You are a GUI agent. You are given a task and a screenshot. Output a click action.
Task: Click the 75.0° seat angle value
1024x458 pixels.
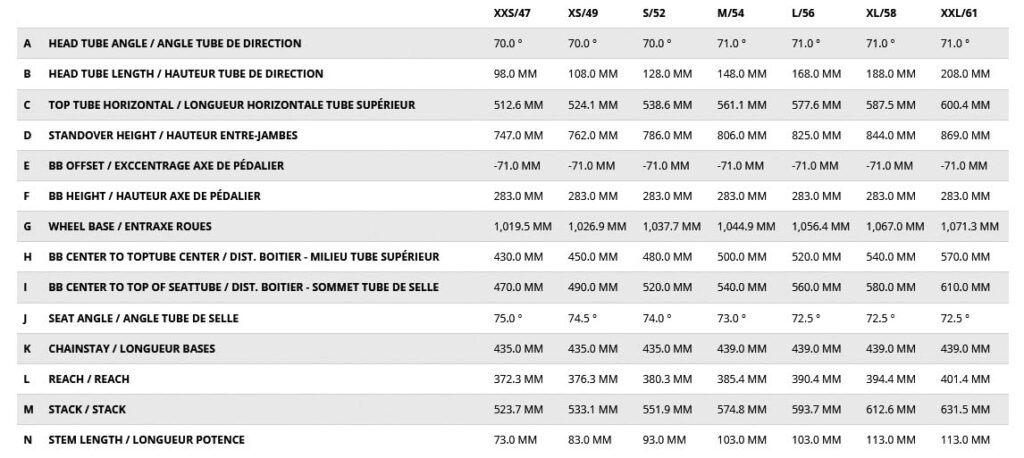[x=508, y=318]
